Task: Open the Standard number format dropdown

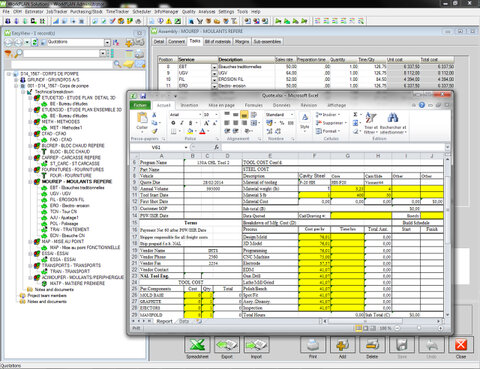Action: coord(292,115)
